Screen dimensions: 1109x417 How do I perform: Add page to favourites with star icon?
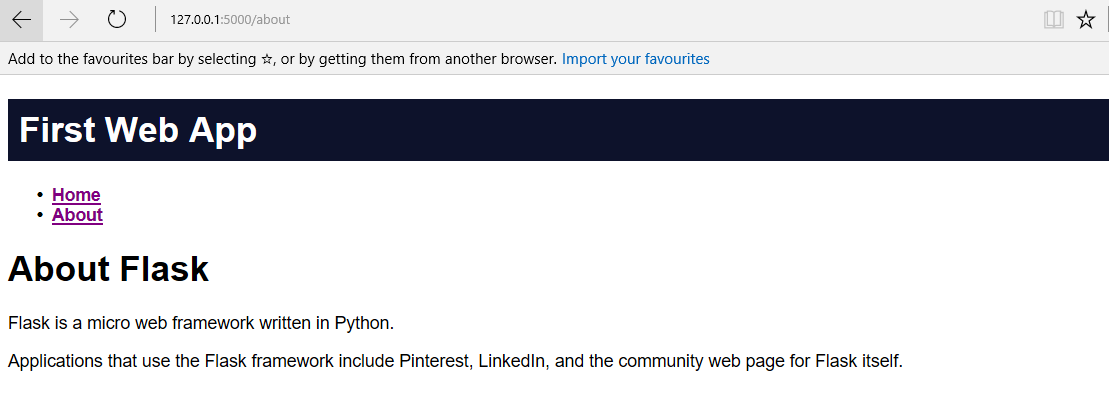pos(1086,20)
